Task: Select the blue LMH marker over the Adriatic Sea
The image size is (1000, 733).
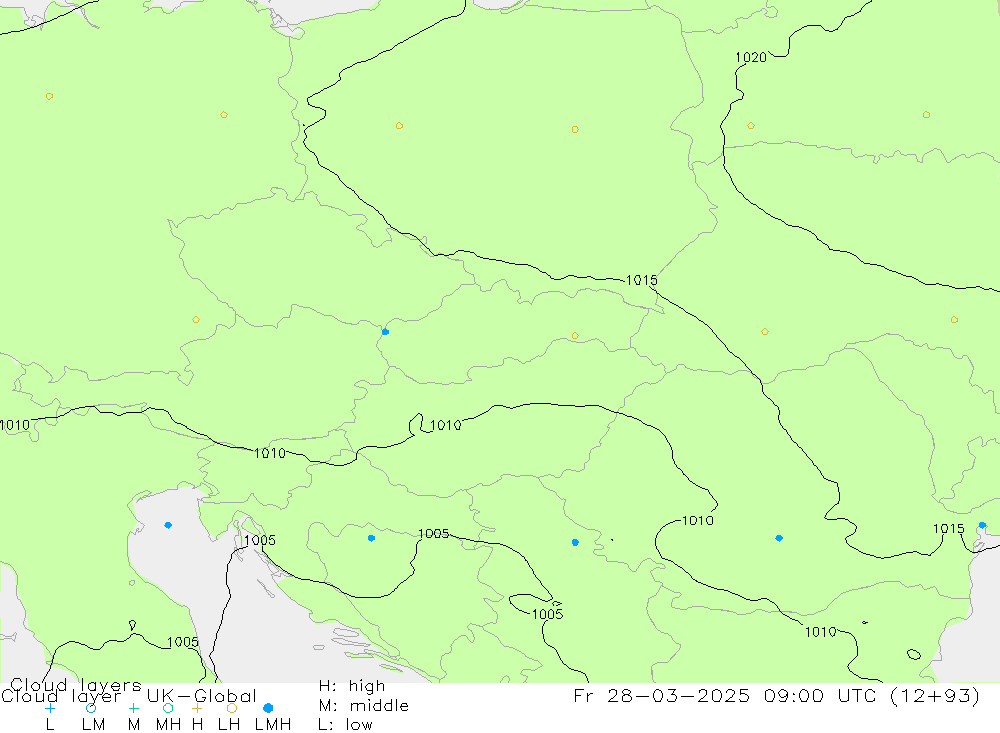Action: tap(168, 525)
